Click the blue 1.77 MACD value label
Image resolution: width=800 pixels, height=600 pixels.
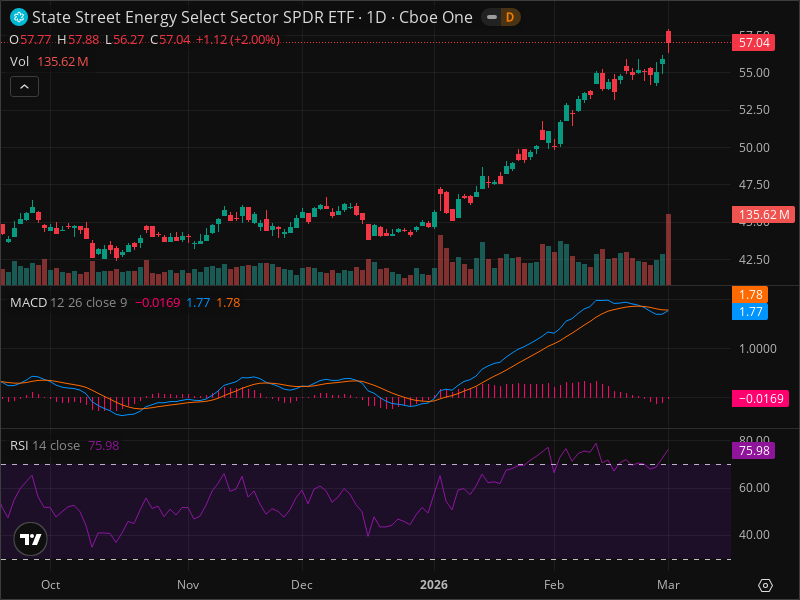point(750,312)
